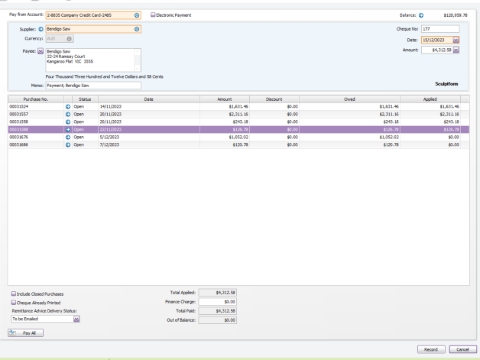The height and width of the screenshot is (360, 480).
Task: Click the Balance zoom arrow icon
Action: pos(421,15)
